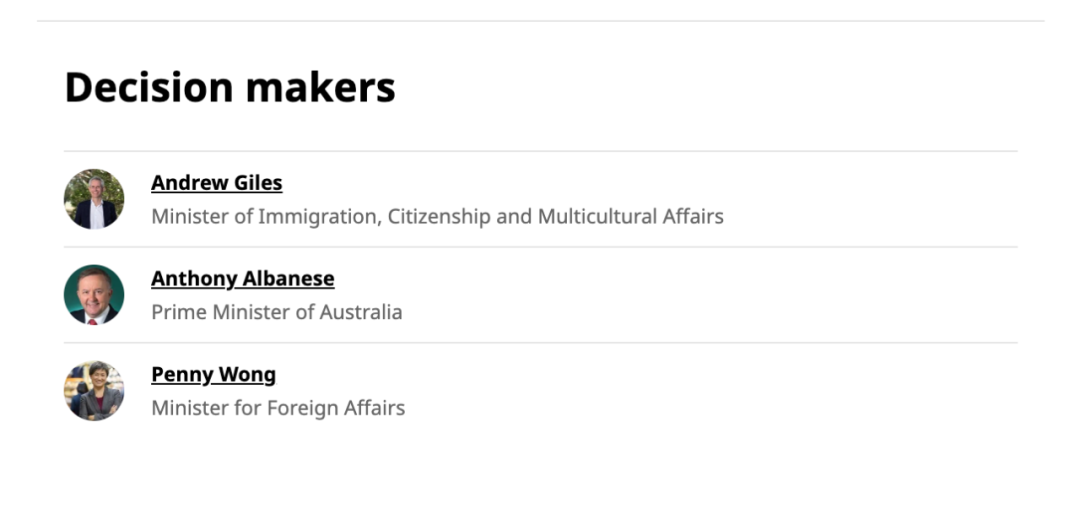The image size is (1080, 514).
Task: Open the Penny Wong name link
Action: click(213, 375)
